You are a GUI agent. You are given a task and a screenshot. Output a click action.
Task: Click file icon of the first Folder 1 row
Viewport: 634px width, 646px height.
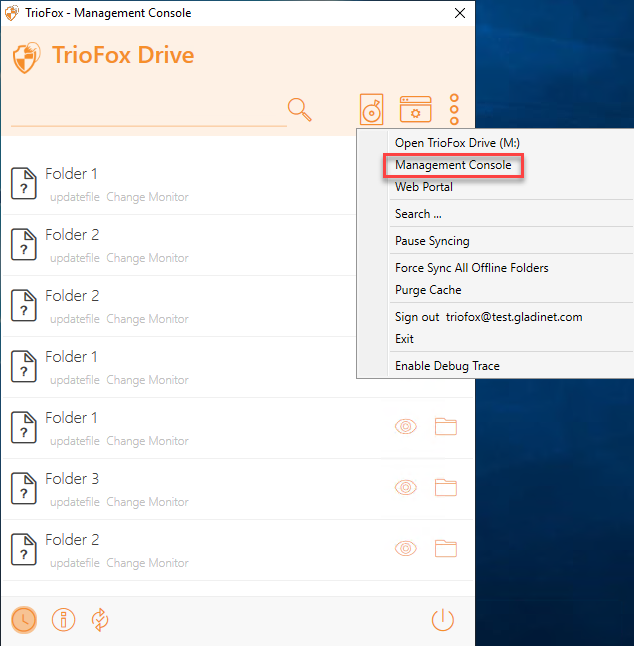(x=23, y=183)
